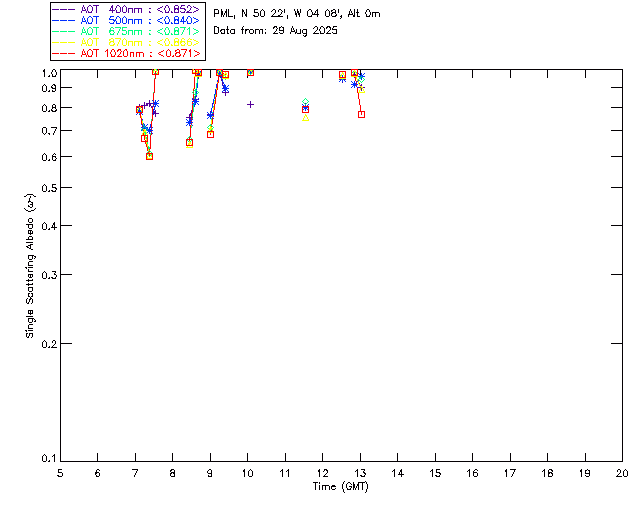The image size is (640, 512).
Task: Click the y-axis tick label 0.1
Action: [x=49, y=459]
